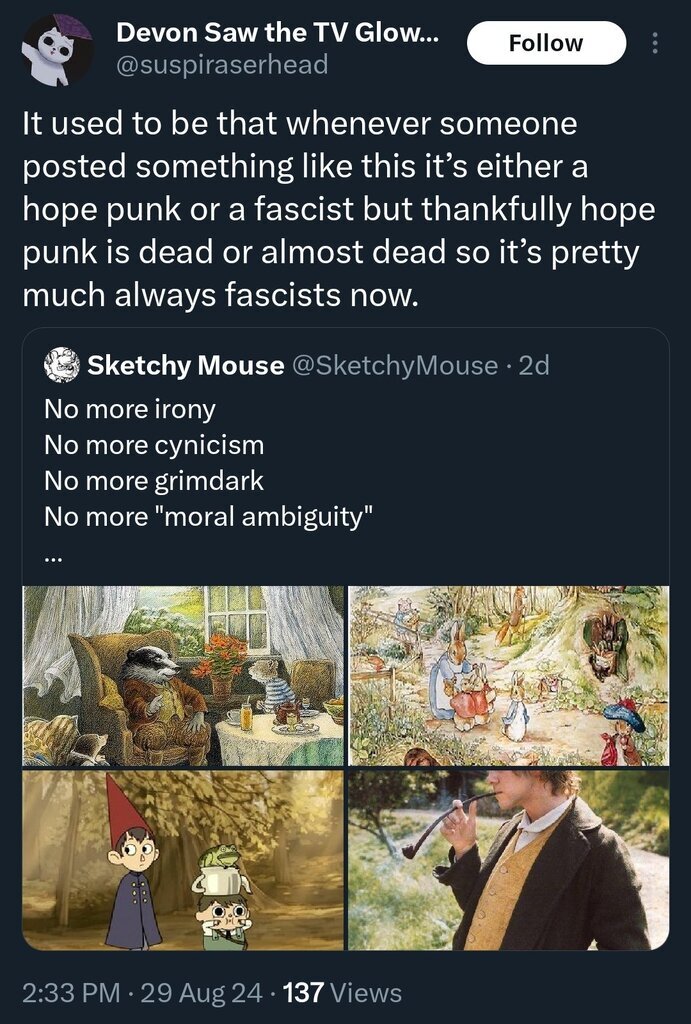Open the cartoon boy with gnome hat image
Viewport: 691px width, 1024px height.
point(183,859)
